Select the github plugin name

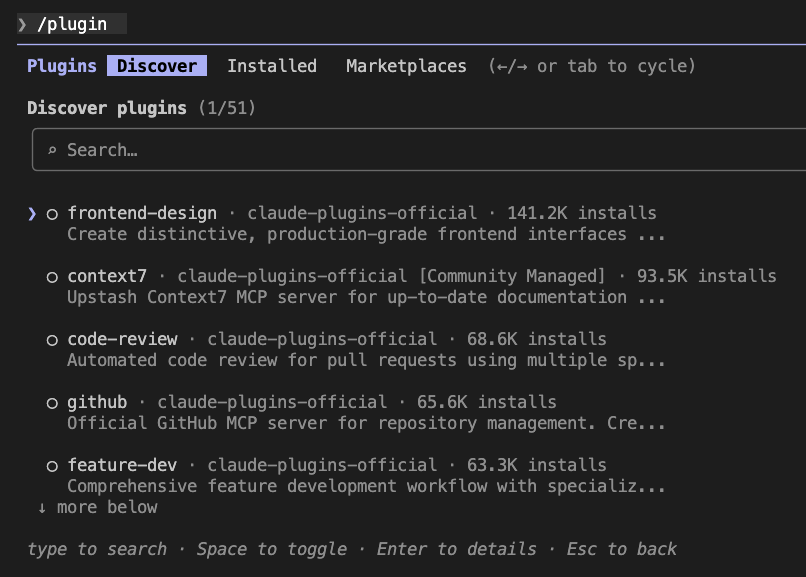click(x=97, y=402)
